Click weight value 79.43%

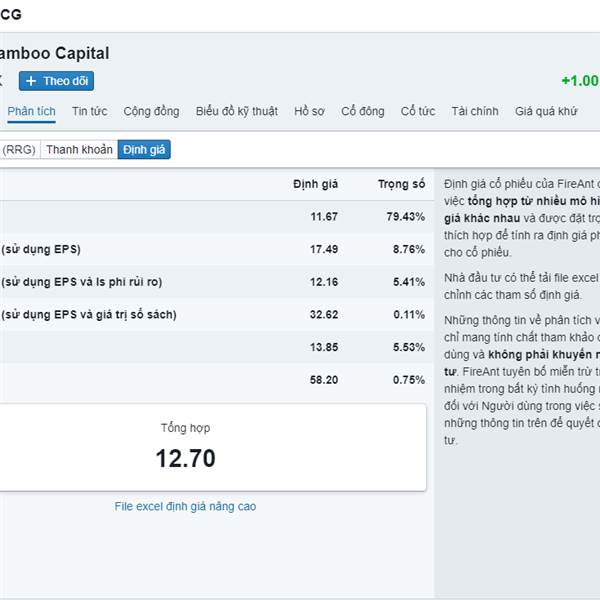pyautogui.click(x=406, y=217)
